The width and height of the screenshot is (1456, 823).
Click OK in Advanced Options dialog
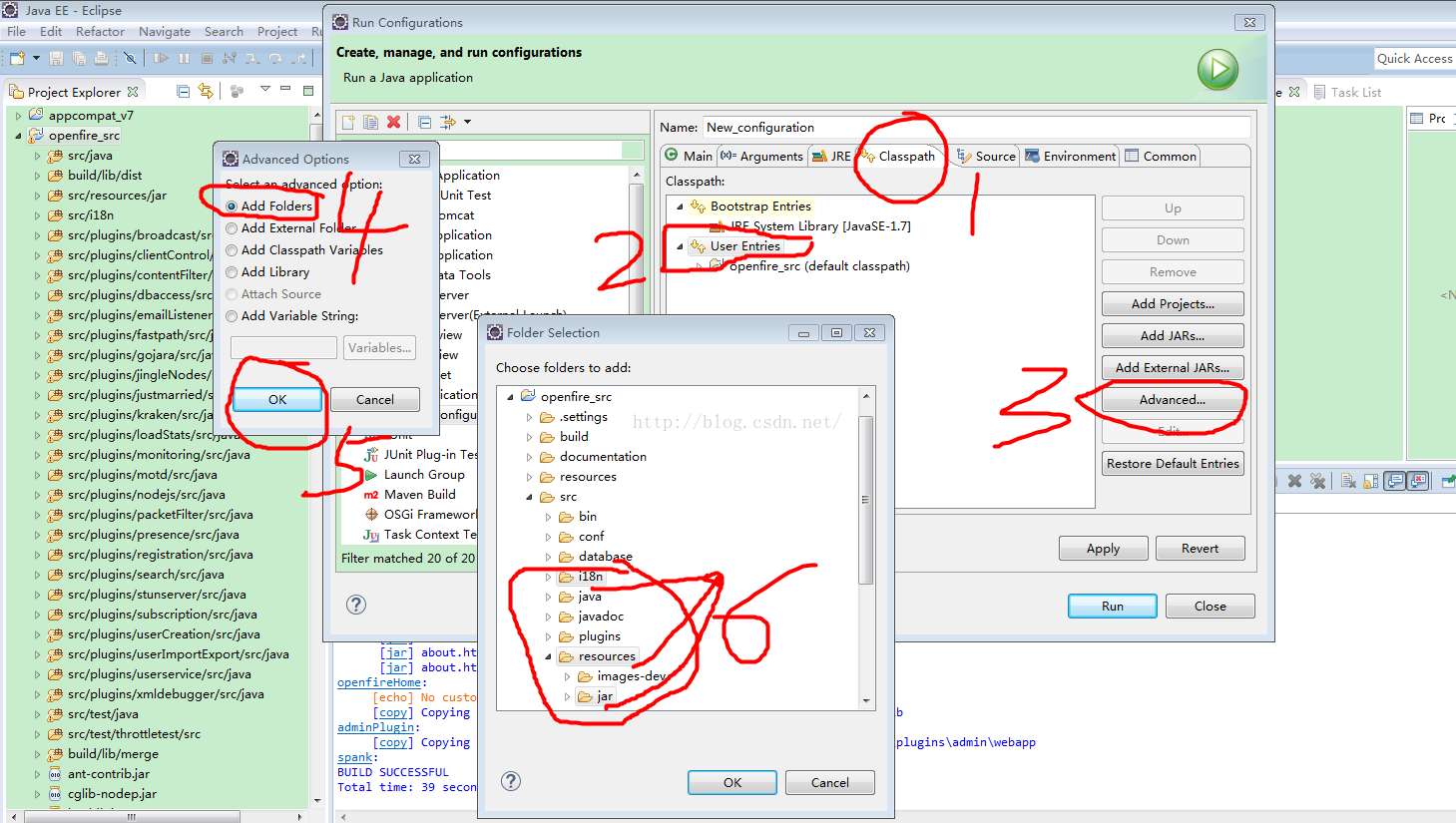click(277, 399)
